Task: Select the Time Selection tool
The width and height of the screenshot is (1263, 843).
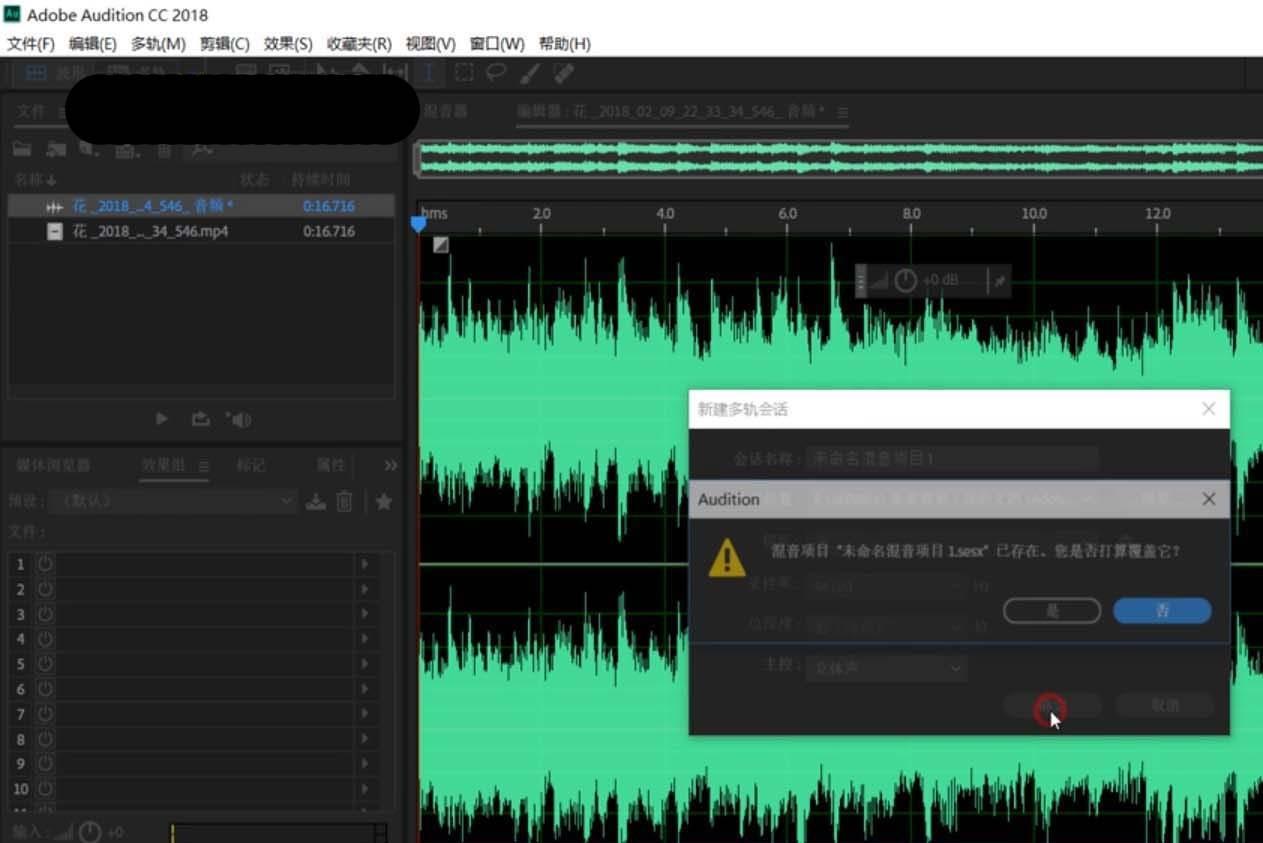Action: tap(428, 72)
